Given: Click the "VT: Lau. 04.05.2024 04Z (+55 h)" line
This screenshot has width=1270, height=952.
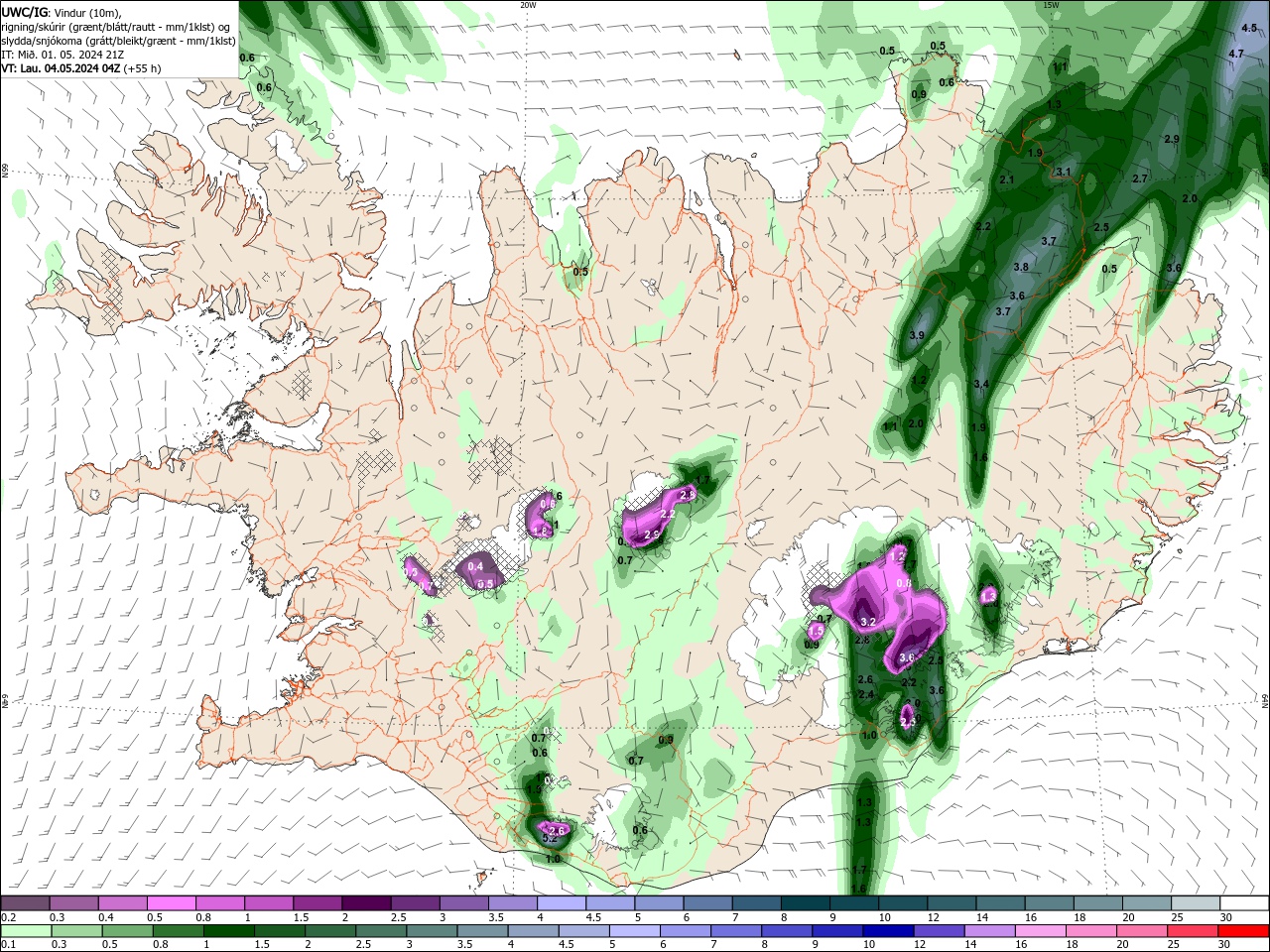Looking at the screenshot, I should (x=81, y=68).
